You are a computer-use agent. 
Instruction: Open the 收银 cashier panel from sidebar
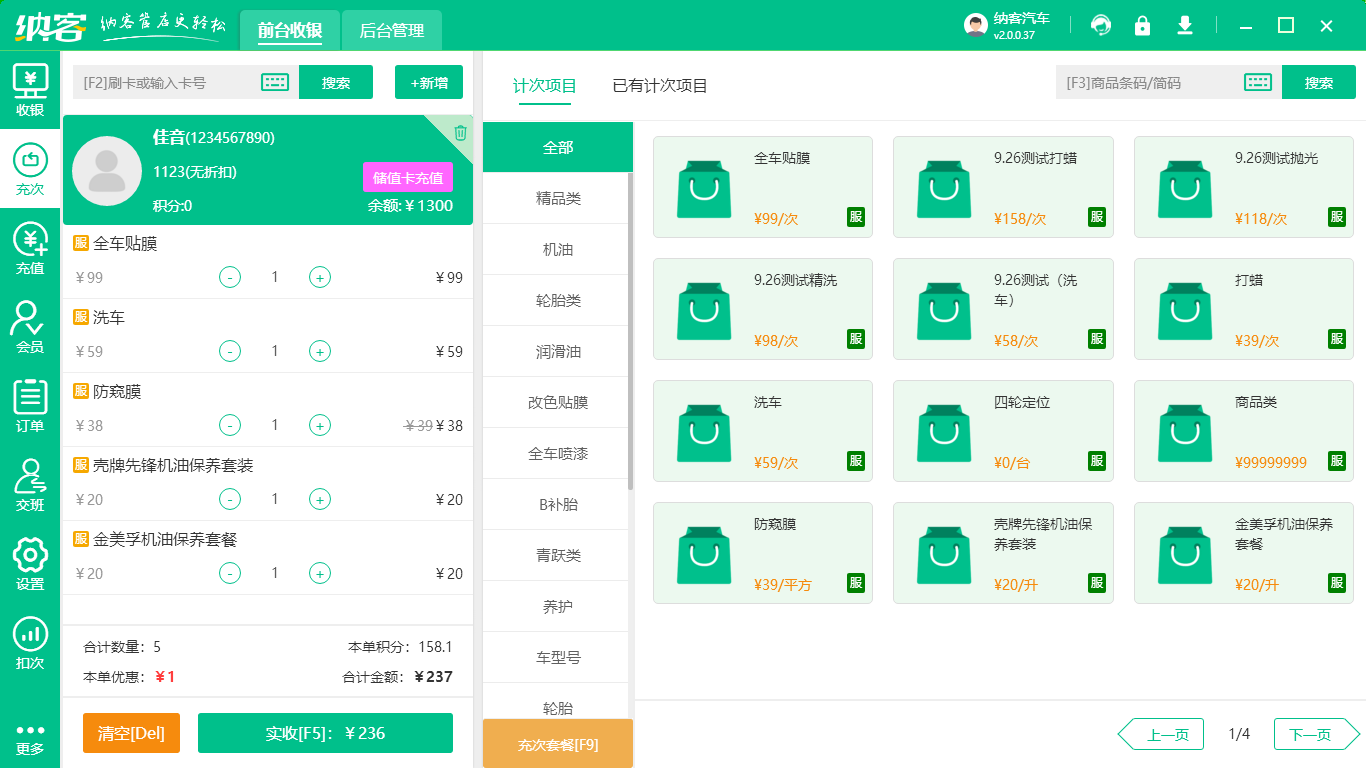coord(30,88)
